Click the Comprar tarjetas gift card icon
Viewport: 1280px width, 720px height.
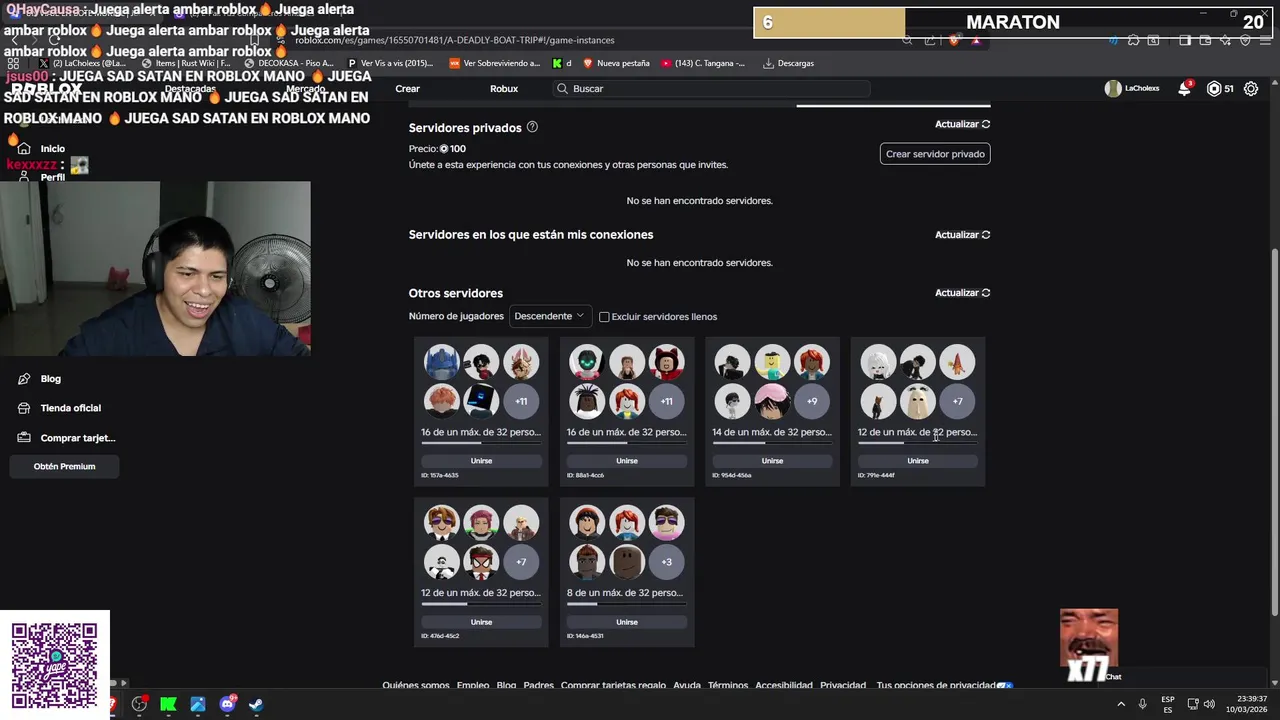[24, 437]
